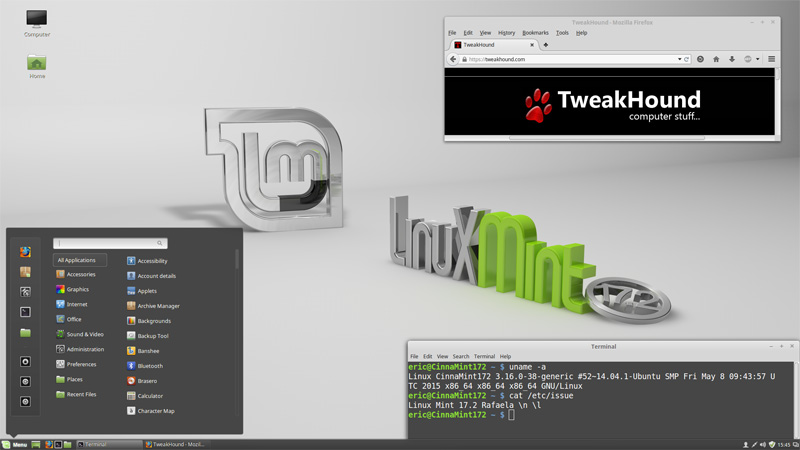800x450 pixels.
Task: Click the Firefox Home toolbar icon
Action: [716, 59]
